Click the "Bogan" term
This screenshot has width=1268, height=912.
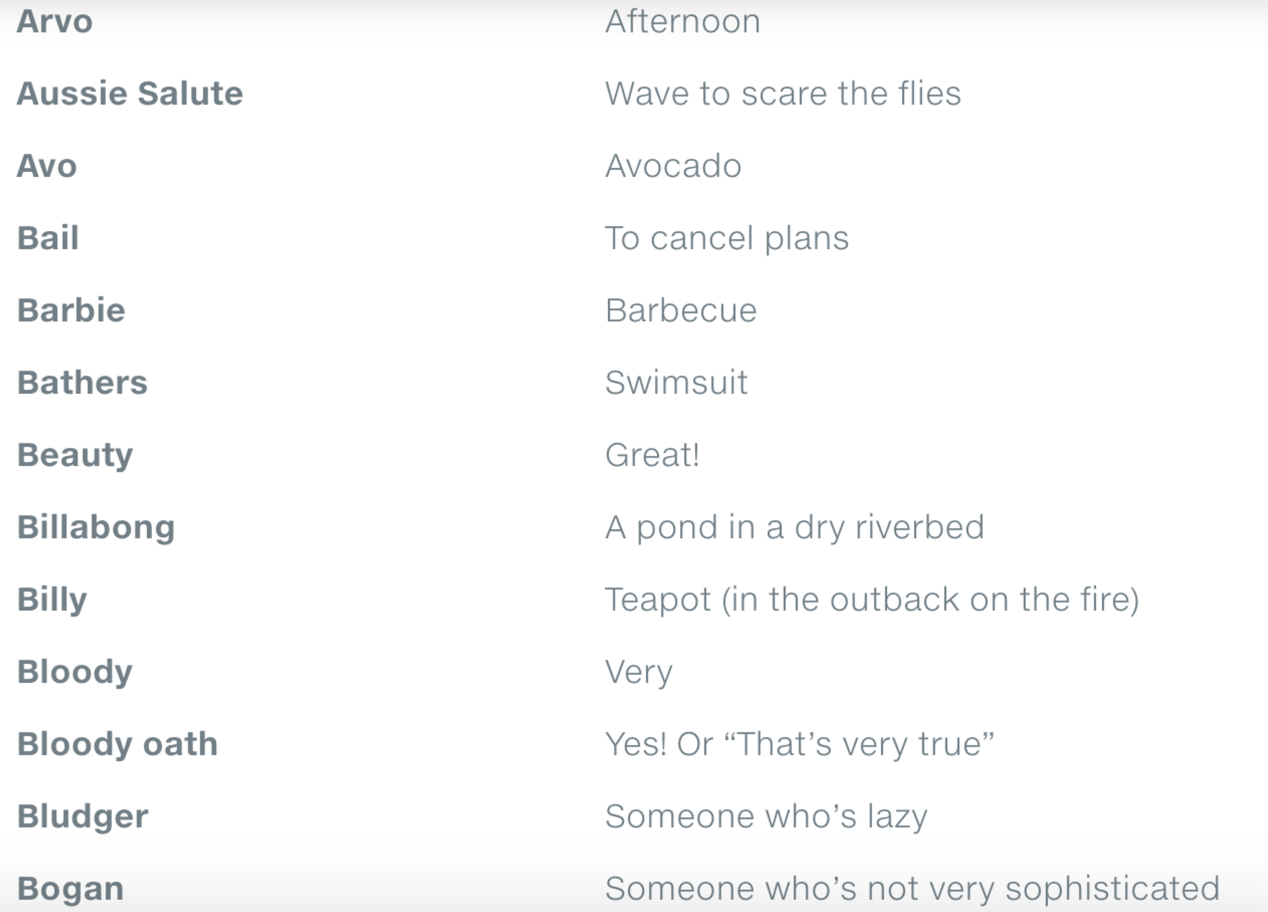(70, 888)
